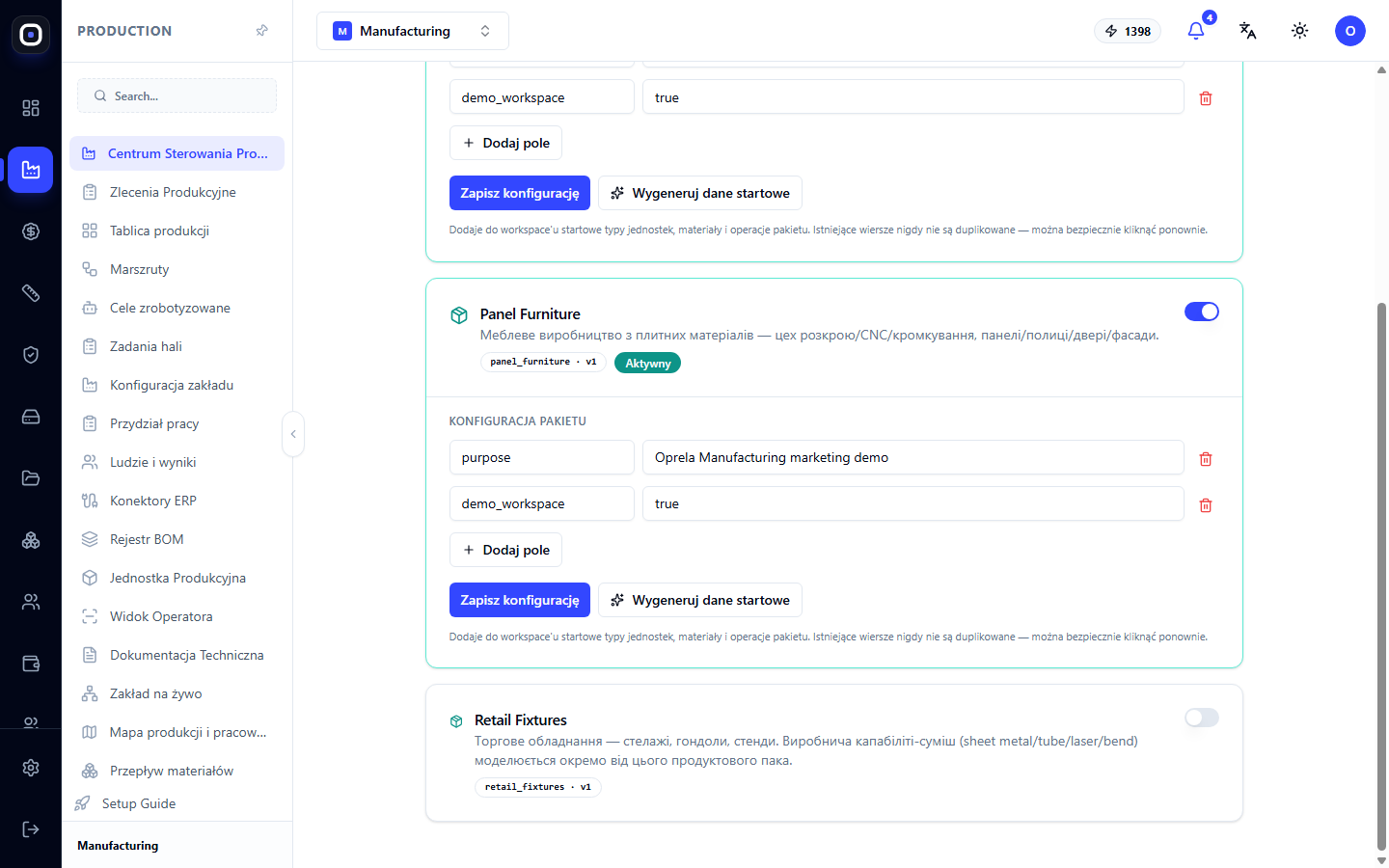This screenshot has width=1389, height=868.
Task: Click Zapisz konfigurację for Panel Furniture
Action: [520, 600]
